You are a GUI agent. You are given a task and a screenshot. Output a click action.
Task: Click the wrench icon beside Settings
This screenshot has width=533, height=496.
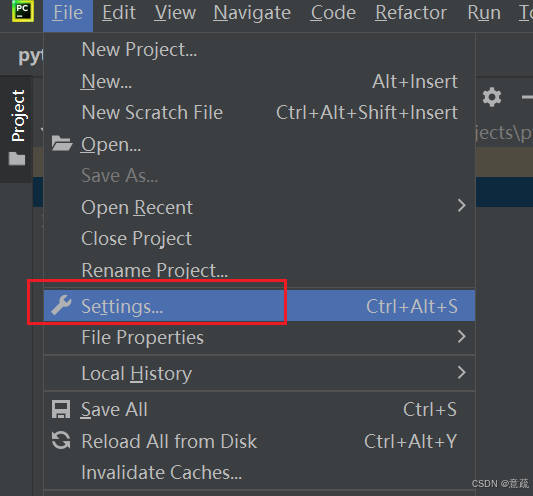pyautogui.click(x=61, y=305)
